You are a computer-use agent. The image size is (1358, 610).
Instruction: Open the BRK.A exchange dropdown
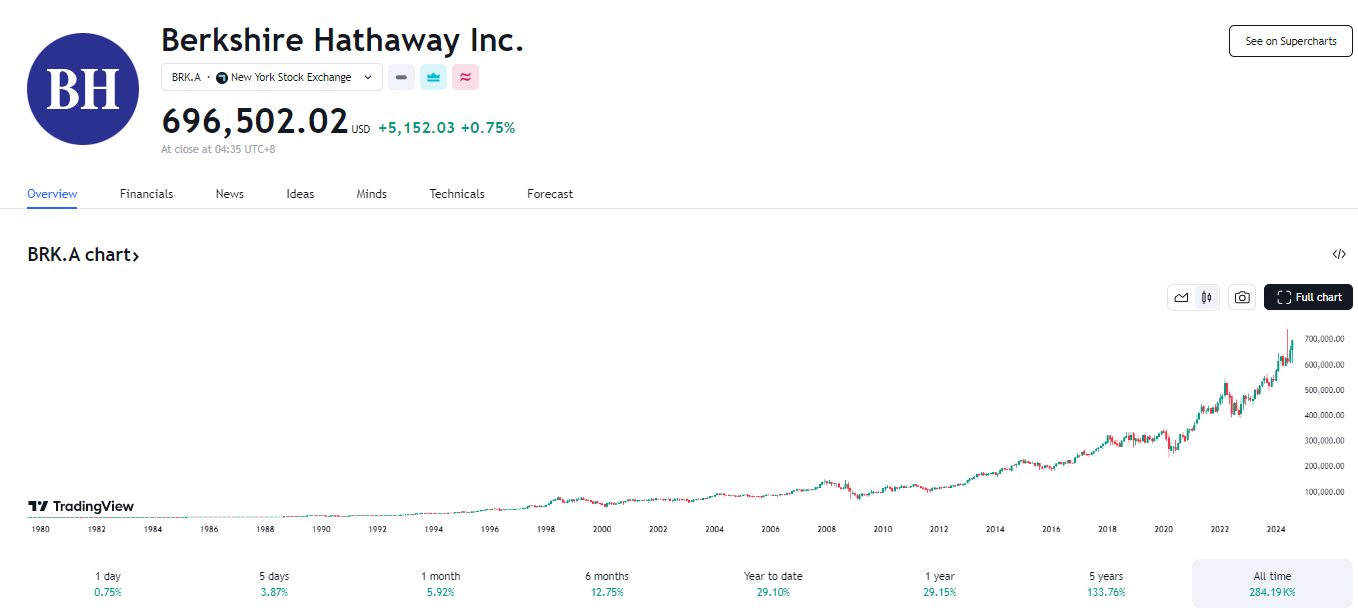pyautogui.click(x=271, y=77)
